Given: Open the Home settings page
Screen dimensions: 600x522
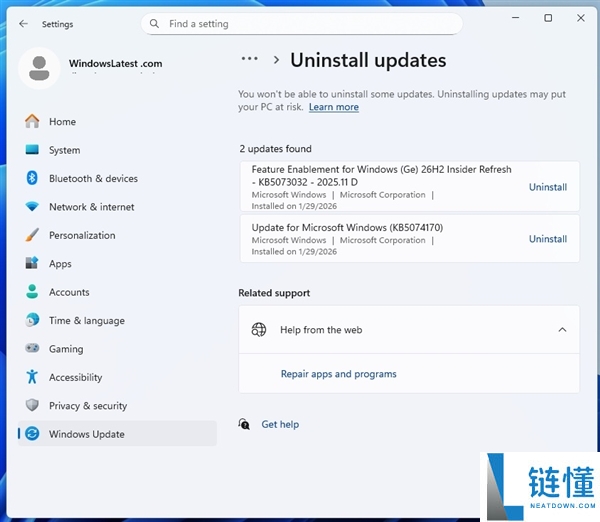Looking at the screenshot, I should click(62, 122).
